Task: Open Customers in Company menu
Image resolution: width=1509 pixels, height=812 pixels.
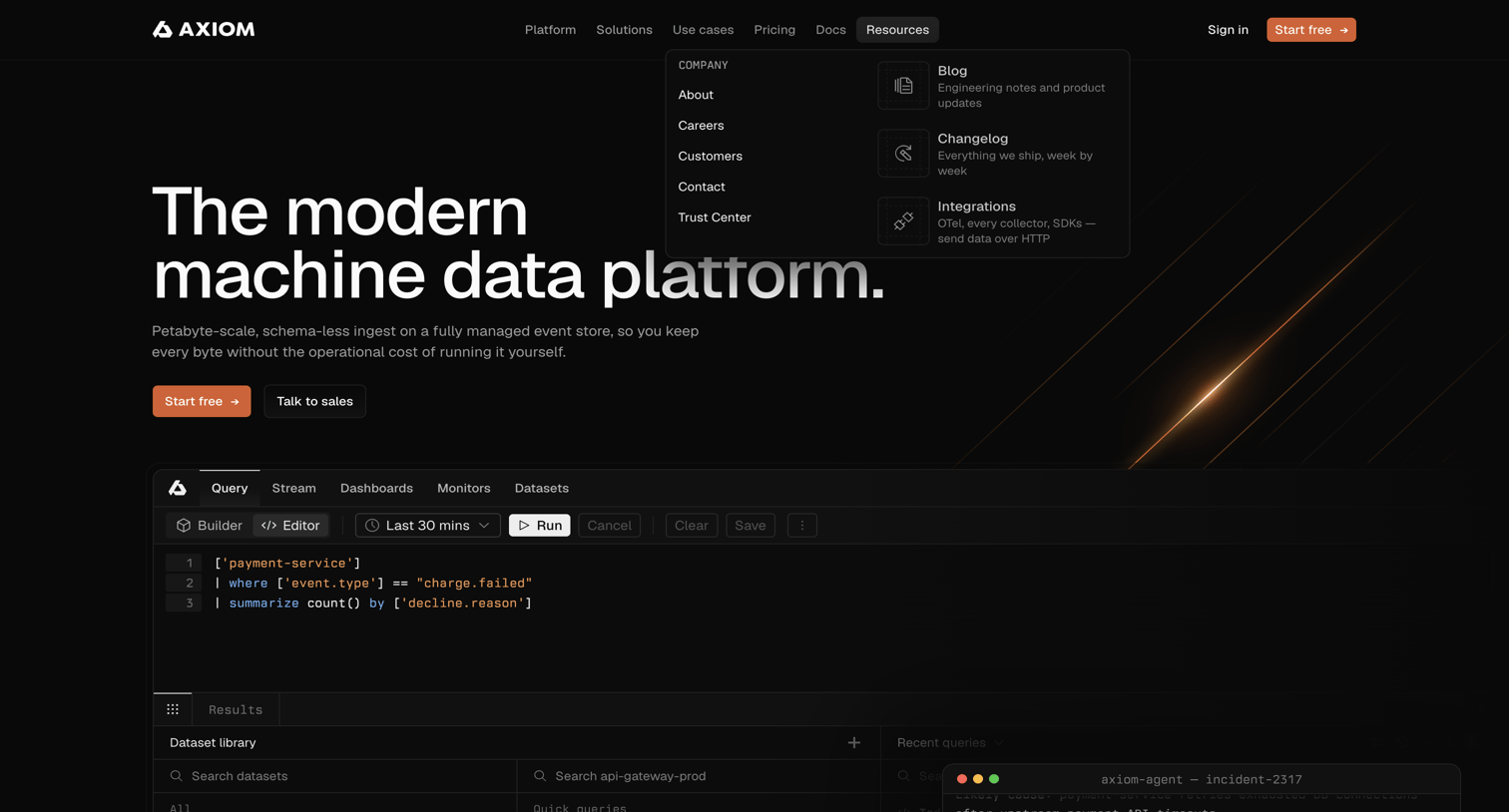Action: click(x=710, y=157)
